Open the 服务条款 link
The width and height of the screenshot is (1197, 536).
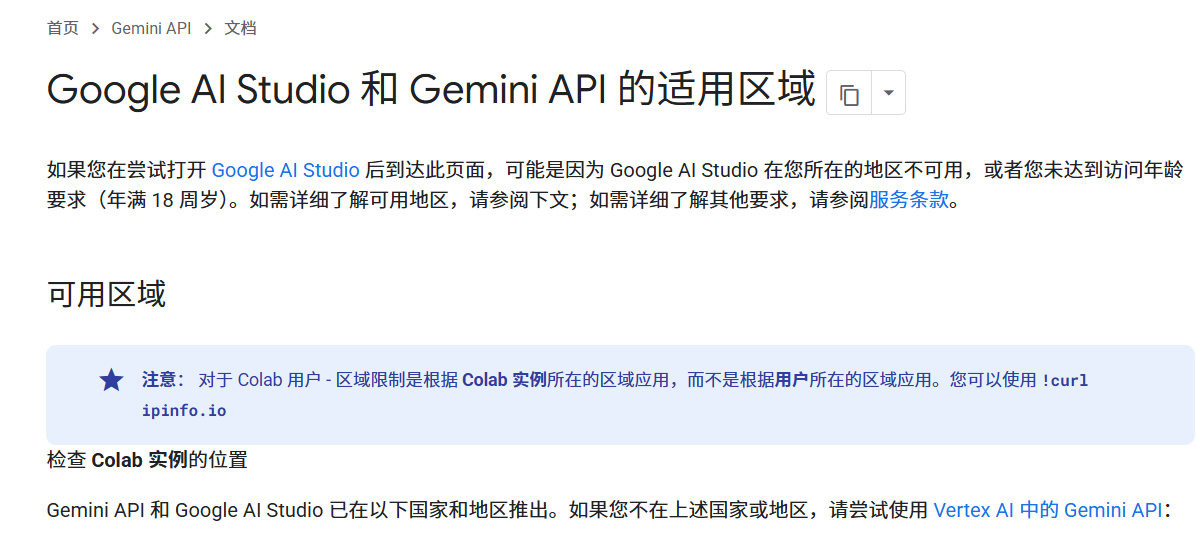[x=908, y=199]
